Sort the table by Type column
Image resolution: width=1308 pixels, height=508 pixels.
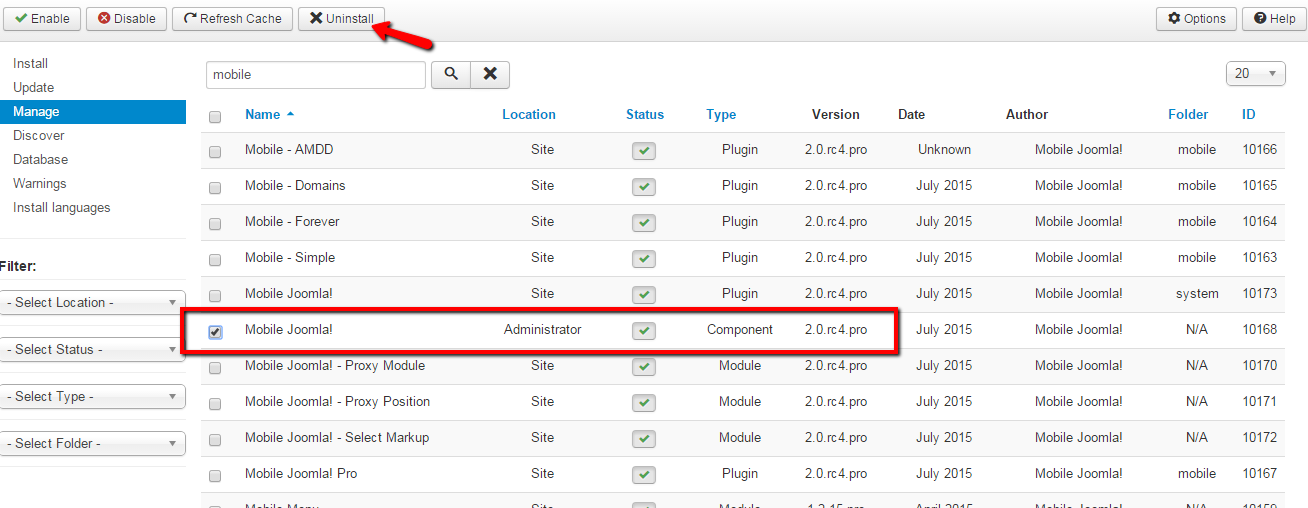pyautogui.click(x=721, y=114)
